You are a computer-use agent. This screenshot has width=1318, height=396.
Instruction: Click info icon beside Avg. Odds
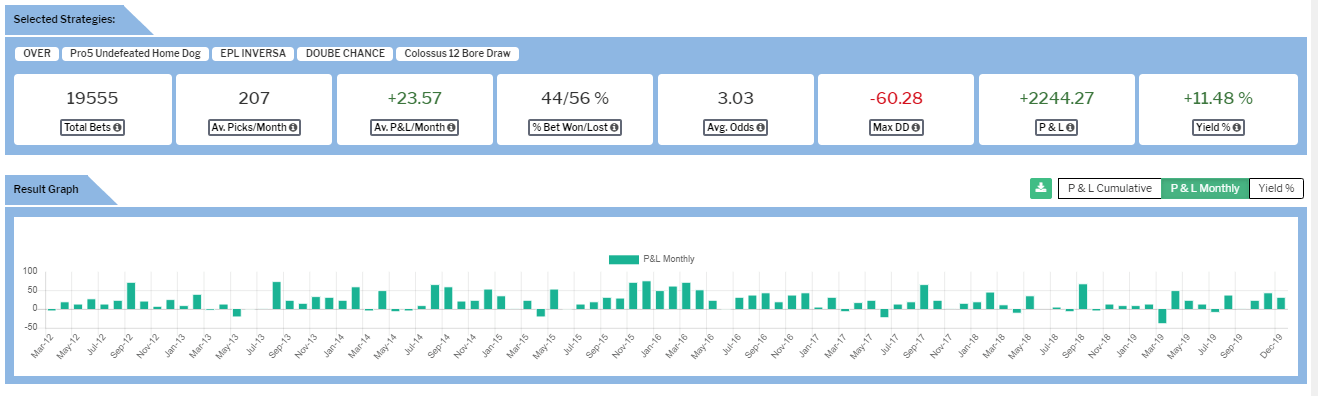click(x=761, y=128)
